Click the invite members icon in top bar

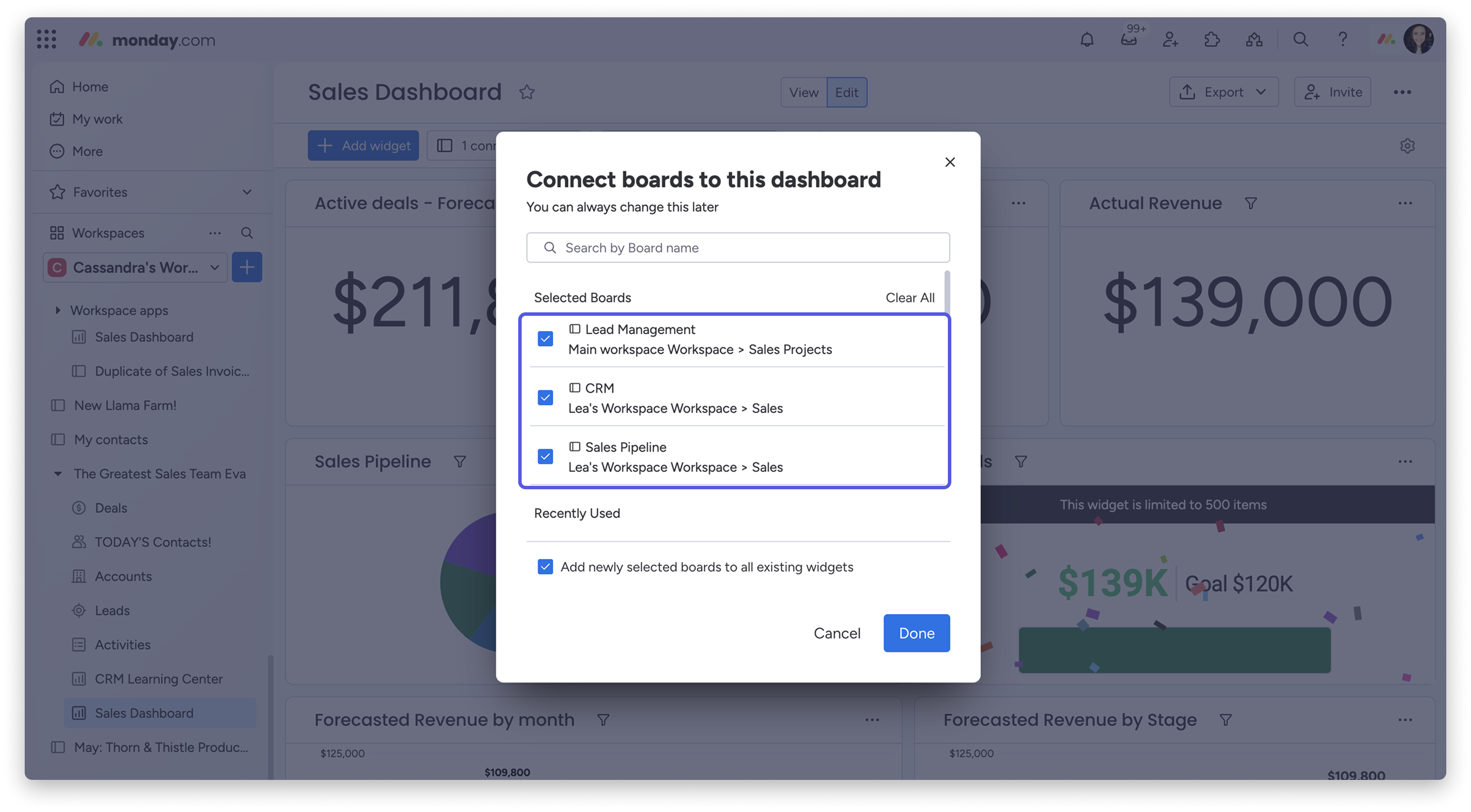tap(1170, 40)
